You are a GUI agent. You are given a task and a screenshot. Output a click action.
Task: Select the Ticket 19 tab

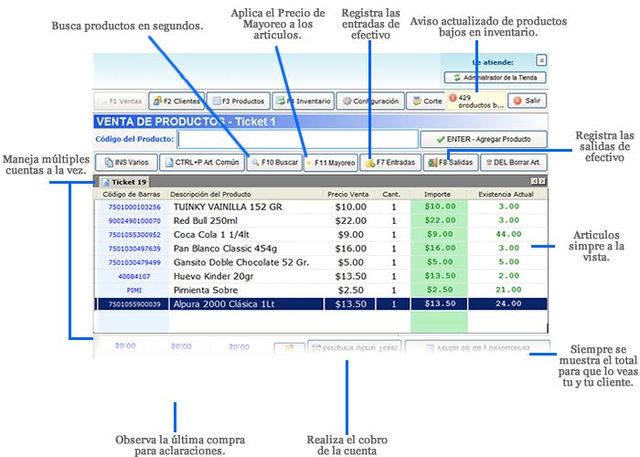(124, 182)
